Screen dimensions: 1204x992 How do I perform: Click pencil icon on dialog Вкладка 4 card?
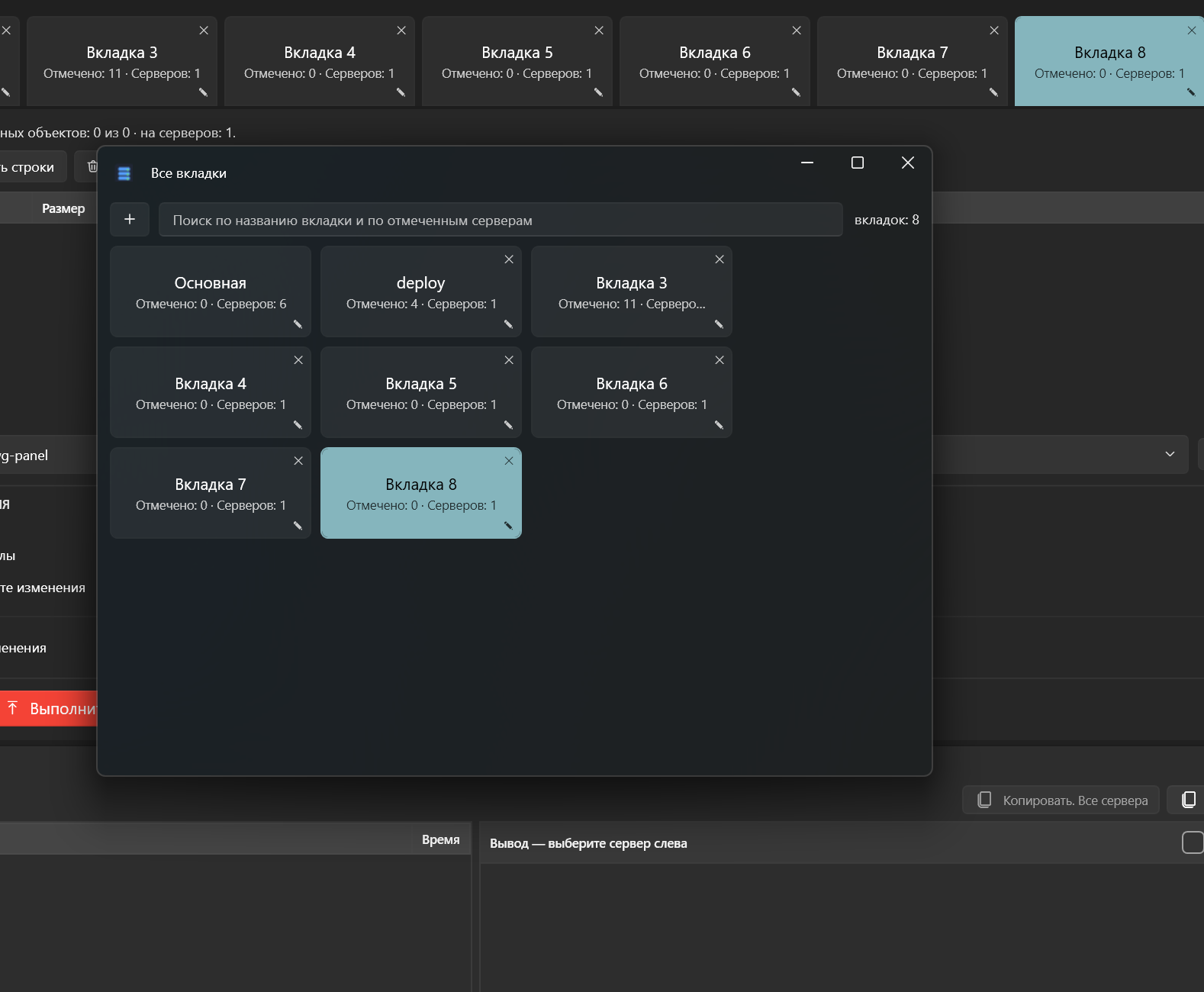pyautogui.click(x=298, y=425)
